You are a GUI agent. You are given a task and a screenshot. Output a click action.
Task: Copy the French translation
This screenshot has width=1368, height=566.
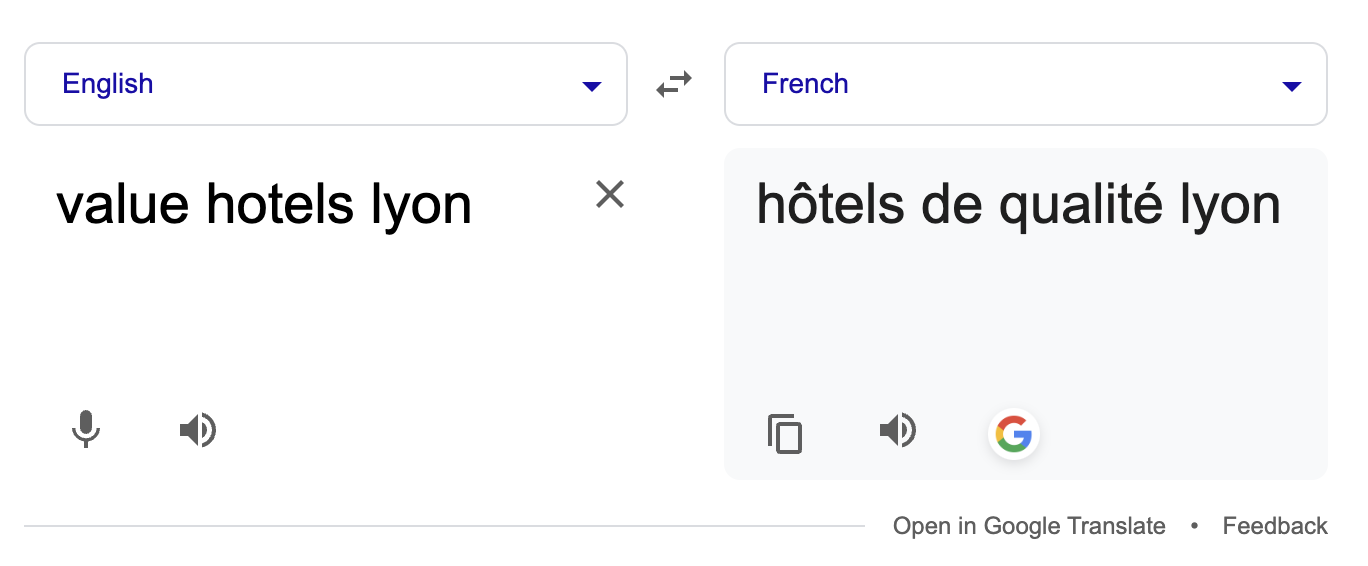[x=785, y=434]
